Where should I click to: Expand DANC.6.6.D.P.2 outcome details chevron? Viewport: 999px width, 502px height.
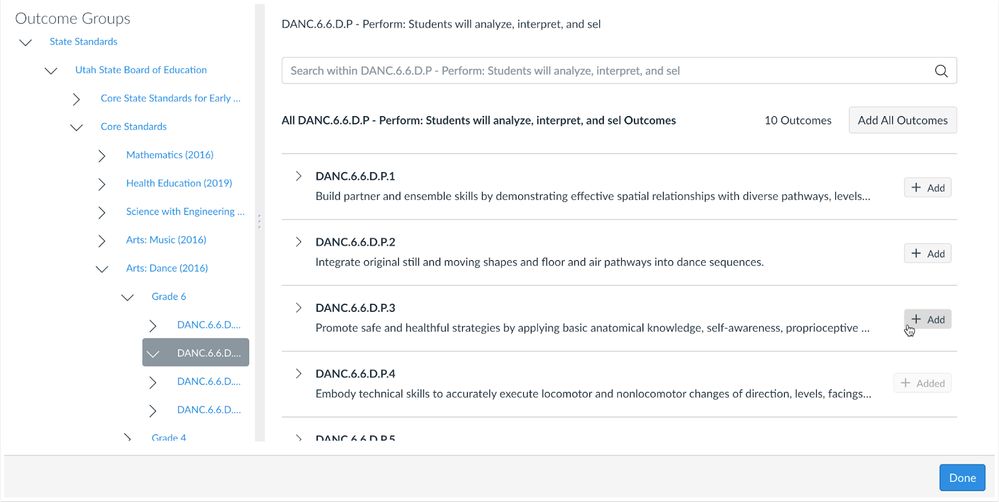(x=298, y=241)
